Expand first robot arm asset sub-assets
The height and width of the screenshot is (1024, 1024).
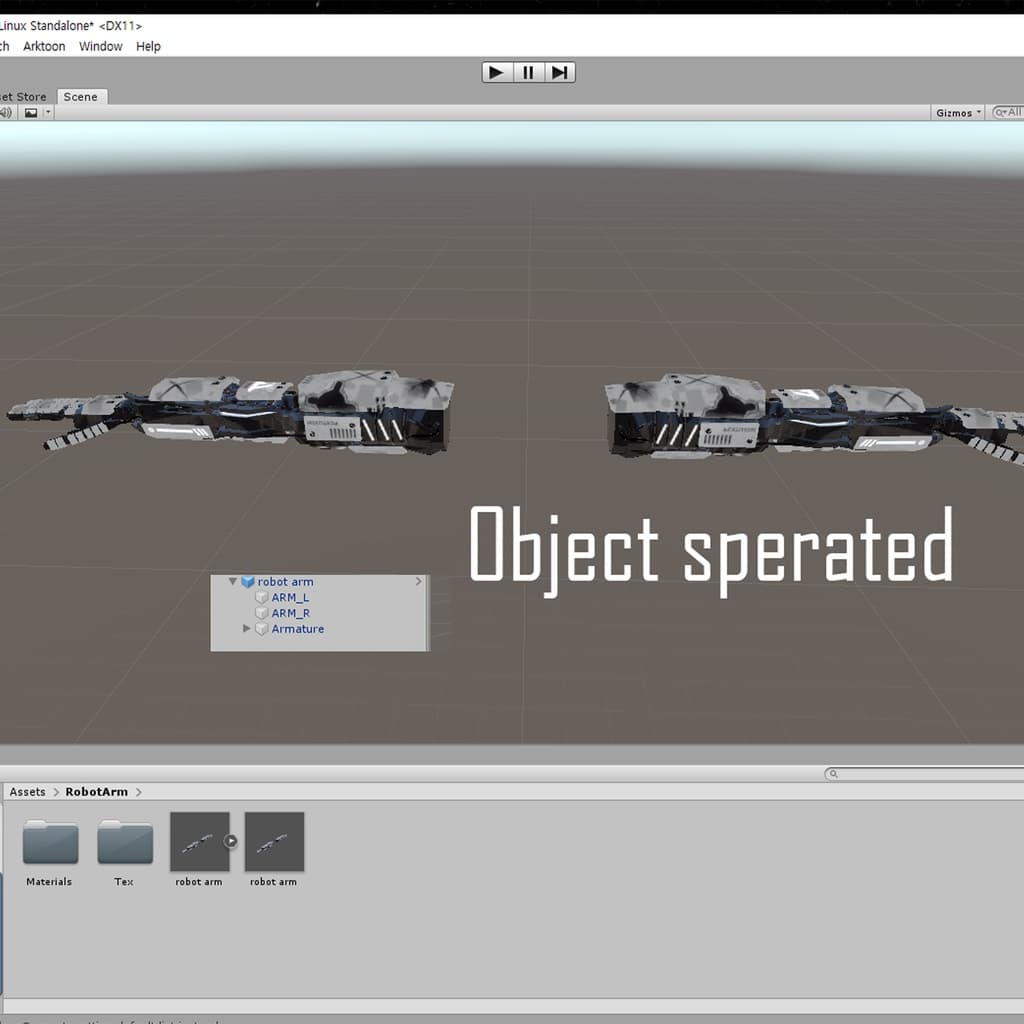pyautogui.click(x=231, y=841)
